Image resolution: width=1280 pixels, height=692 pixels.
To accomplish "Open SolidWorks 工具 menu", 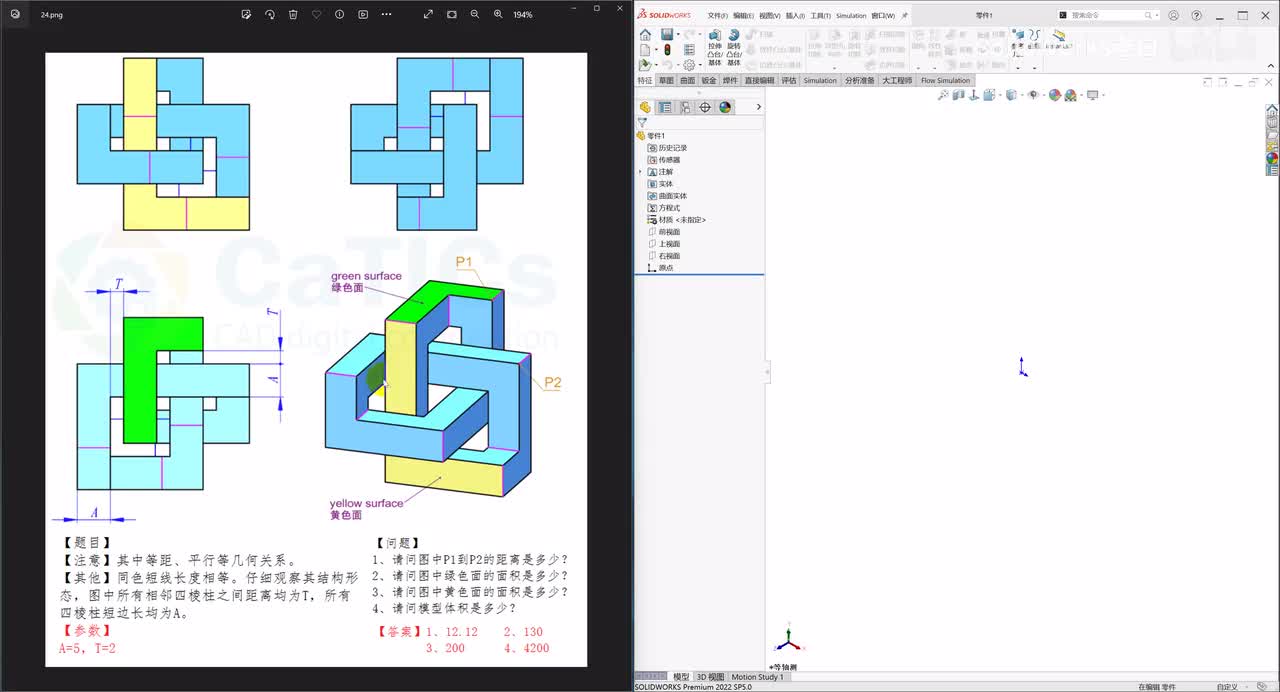I will pyautogui.click(x=820, y=16).
